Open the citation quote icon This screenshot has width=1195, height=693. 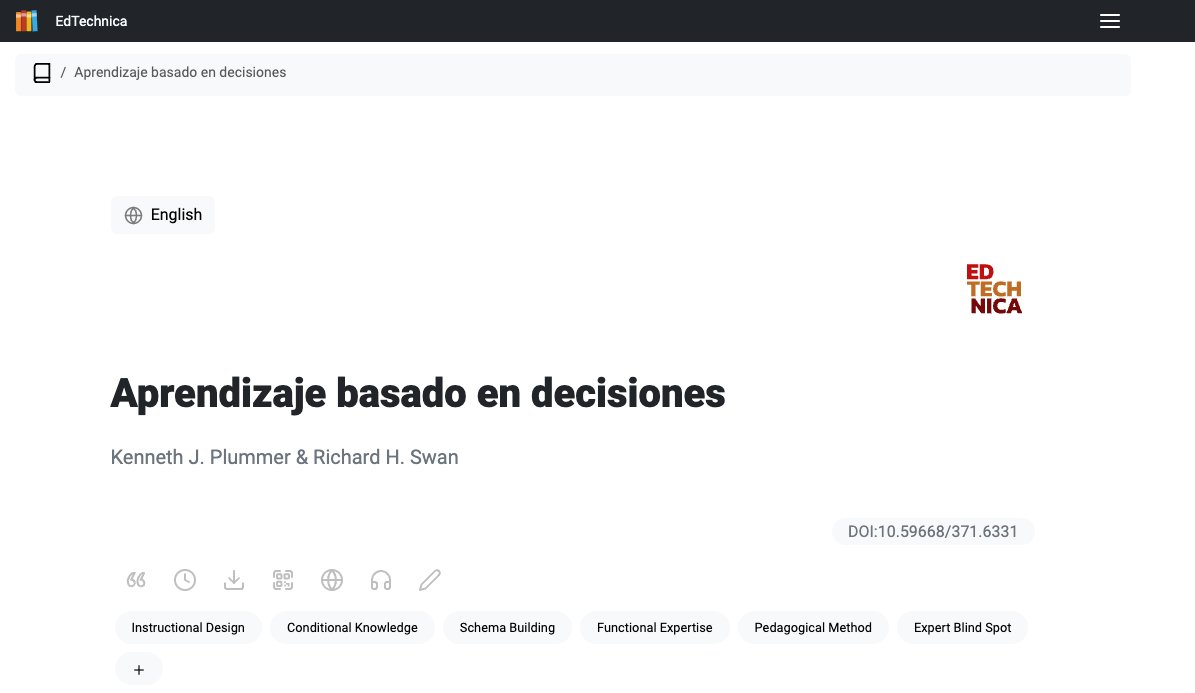coord(136,580)
